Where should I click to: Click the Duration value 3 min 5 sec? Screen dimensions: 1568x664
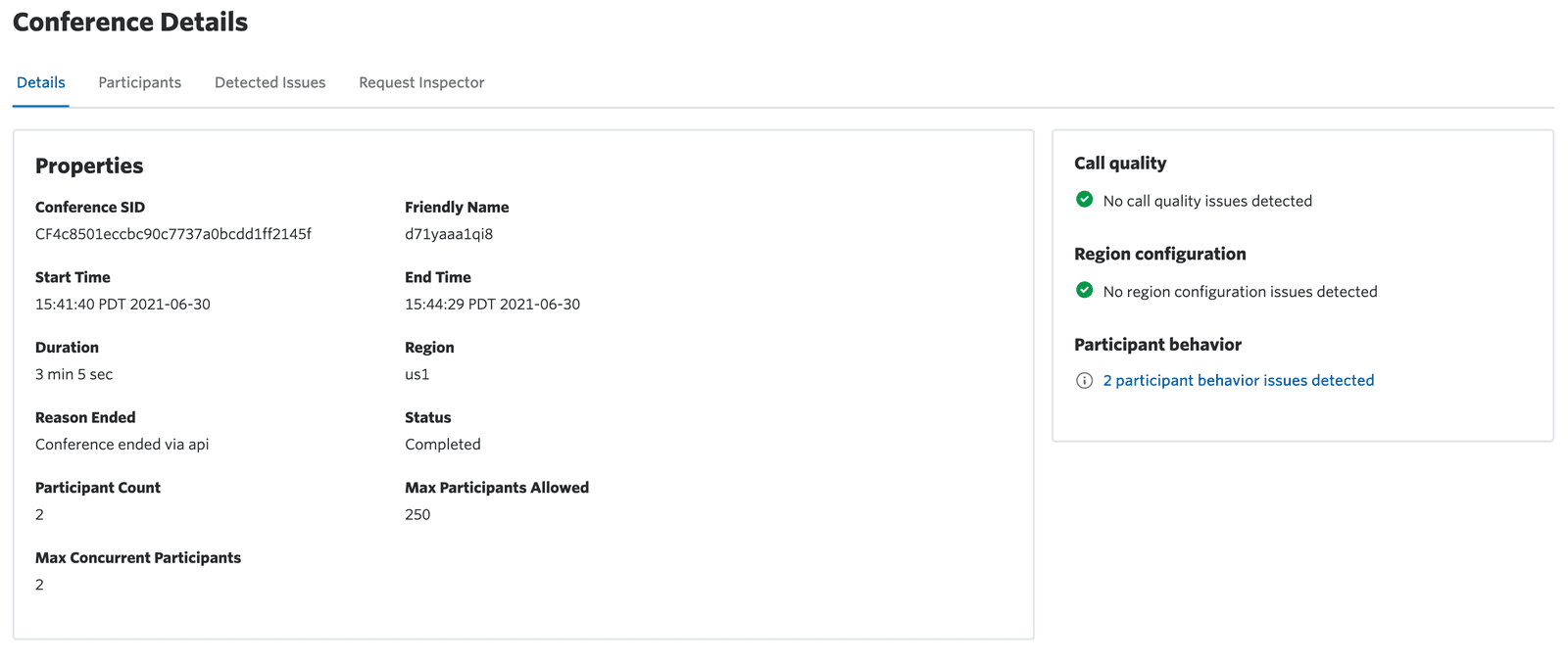73,374
